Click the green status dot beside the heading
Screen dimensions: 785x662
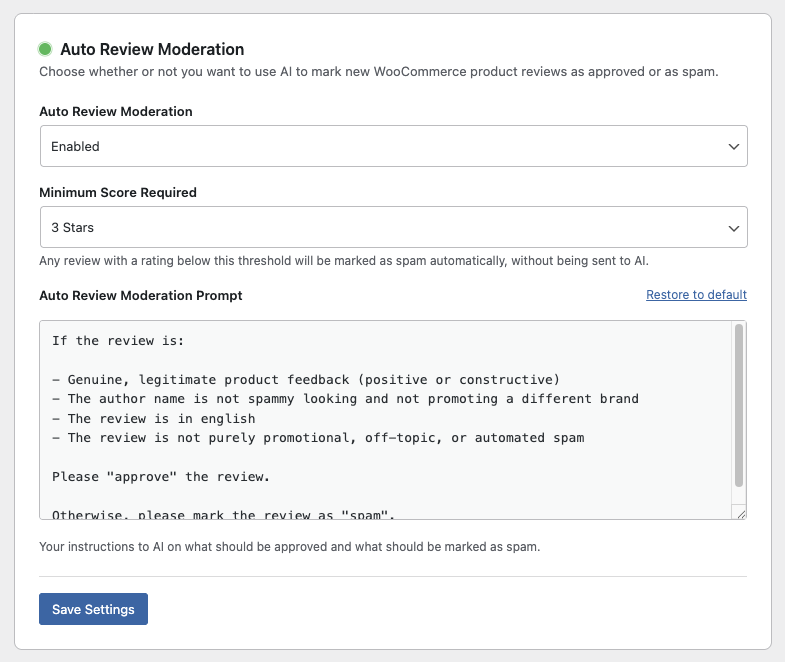(45, 49)
